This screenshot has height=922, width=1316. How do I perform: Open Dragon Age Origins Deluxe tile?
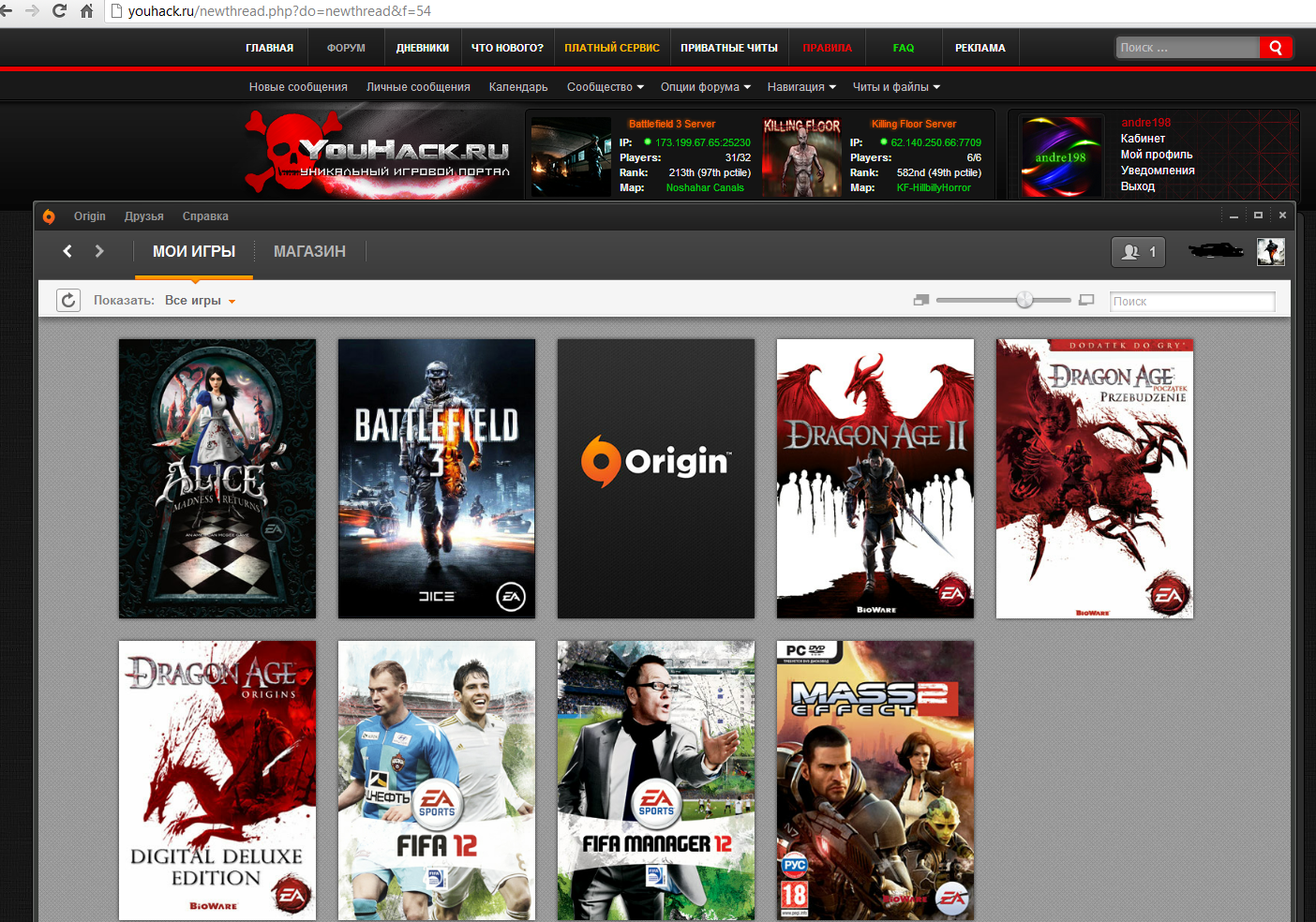(217, 781)
